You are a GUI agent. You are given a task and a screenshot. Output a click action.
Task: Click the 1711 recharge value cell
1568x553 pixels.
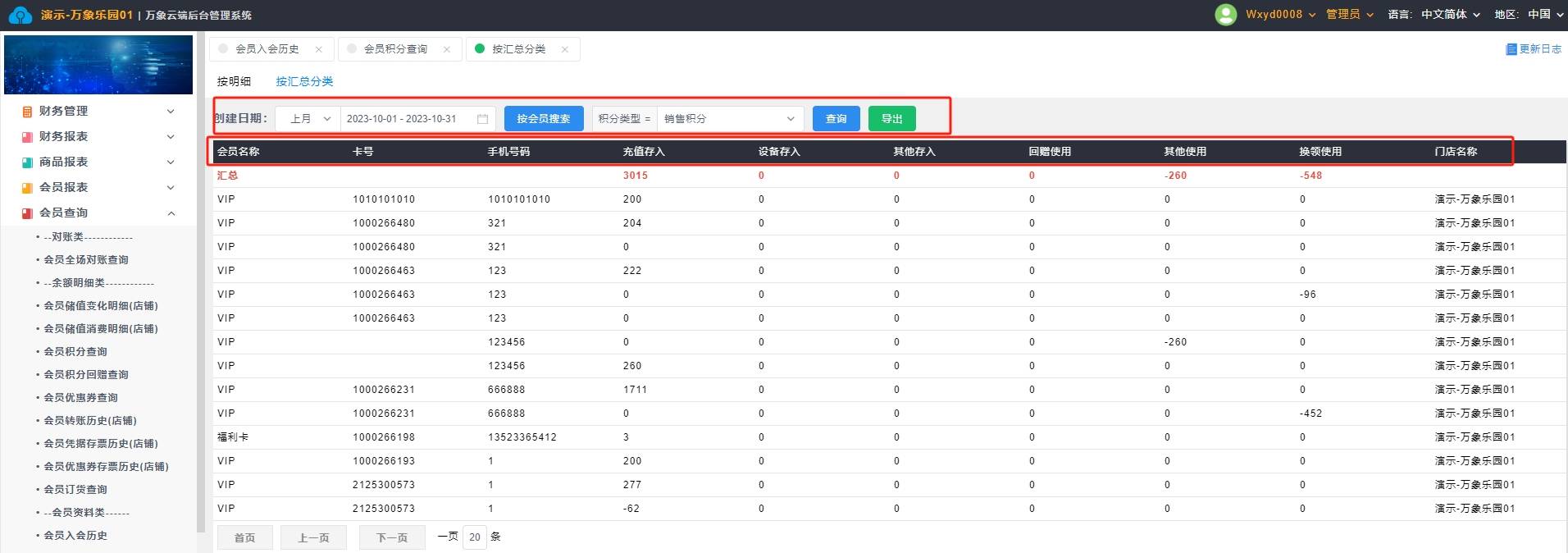pyautogui.click(x=636, y=390)
